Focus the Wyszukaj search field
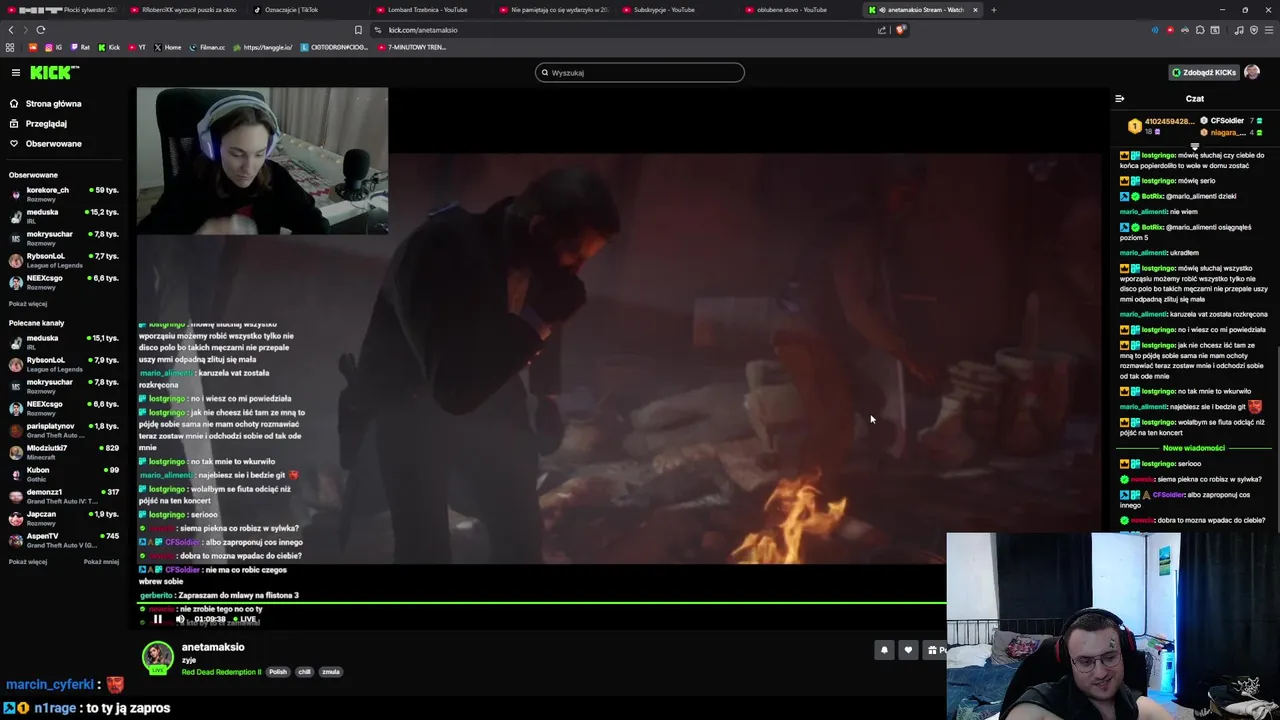This screenshot has height=720, width=1280. tap(640, 72)
